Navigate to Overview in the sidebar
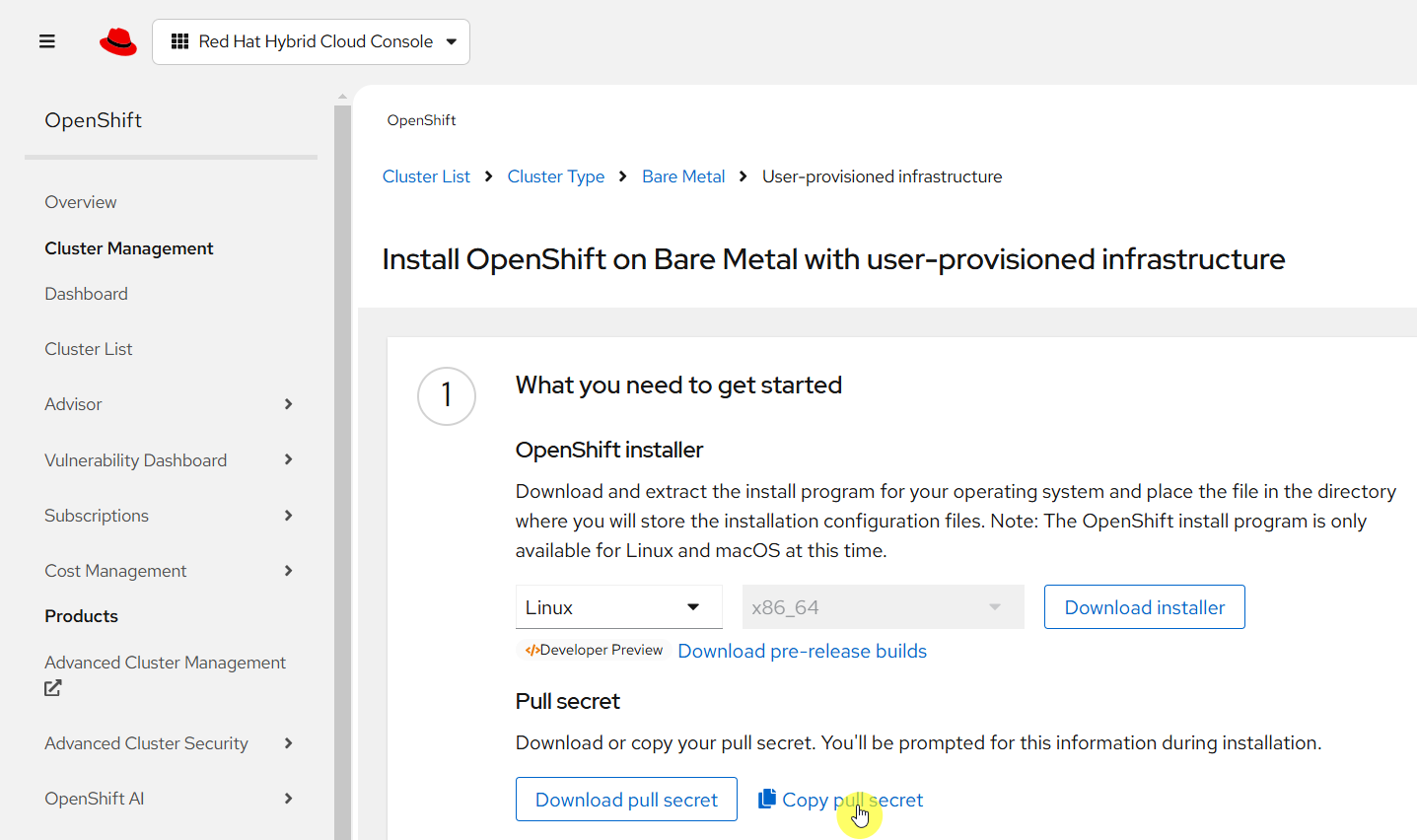 (80, 201)
